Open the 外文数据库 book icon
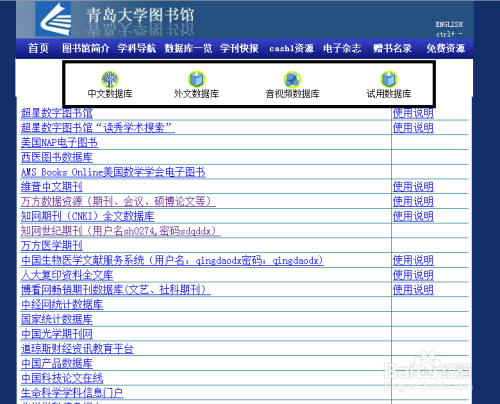This screenshot has height=404, width=500. [197, 79]
